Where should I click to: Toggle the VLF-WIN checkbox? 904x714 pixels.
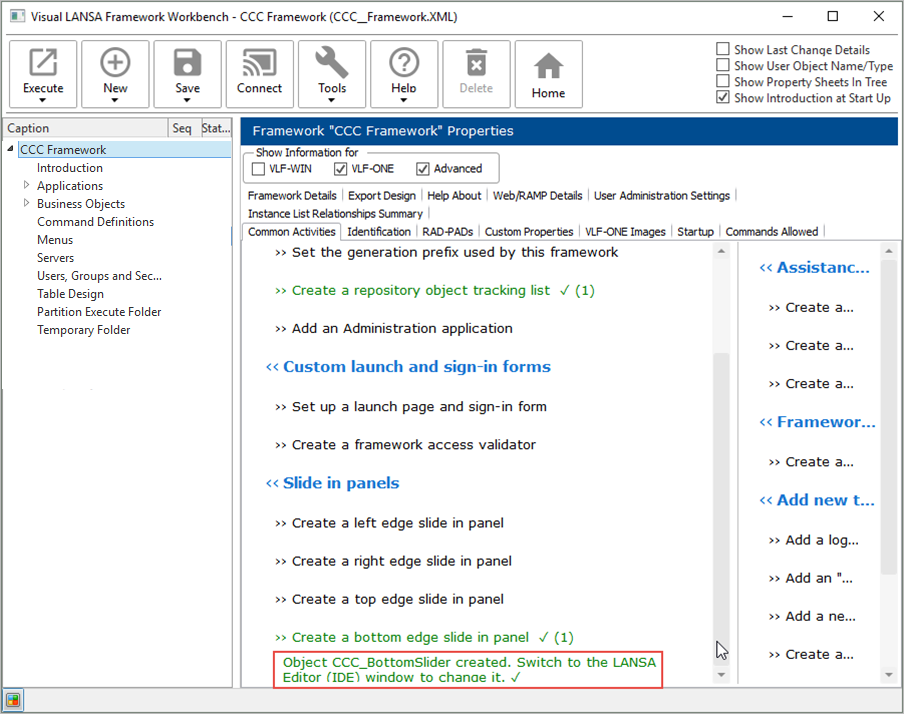pos(259,169)
